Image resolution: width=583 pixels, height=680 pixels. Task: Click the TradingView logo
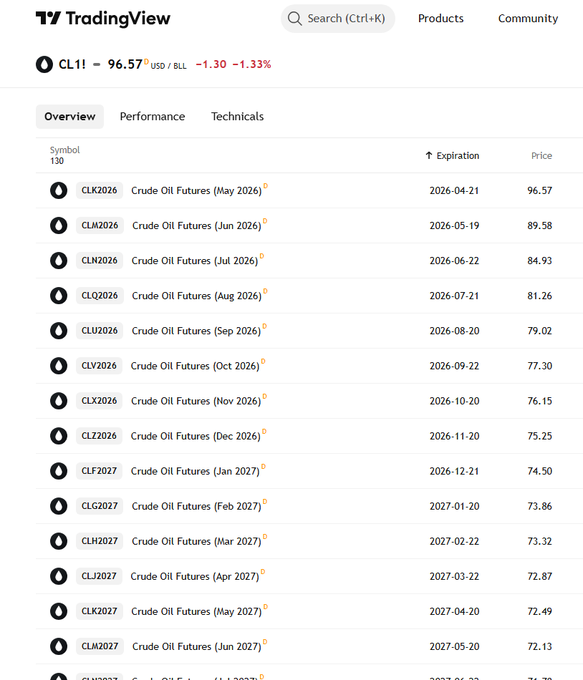103,18
